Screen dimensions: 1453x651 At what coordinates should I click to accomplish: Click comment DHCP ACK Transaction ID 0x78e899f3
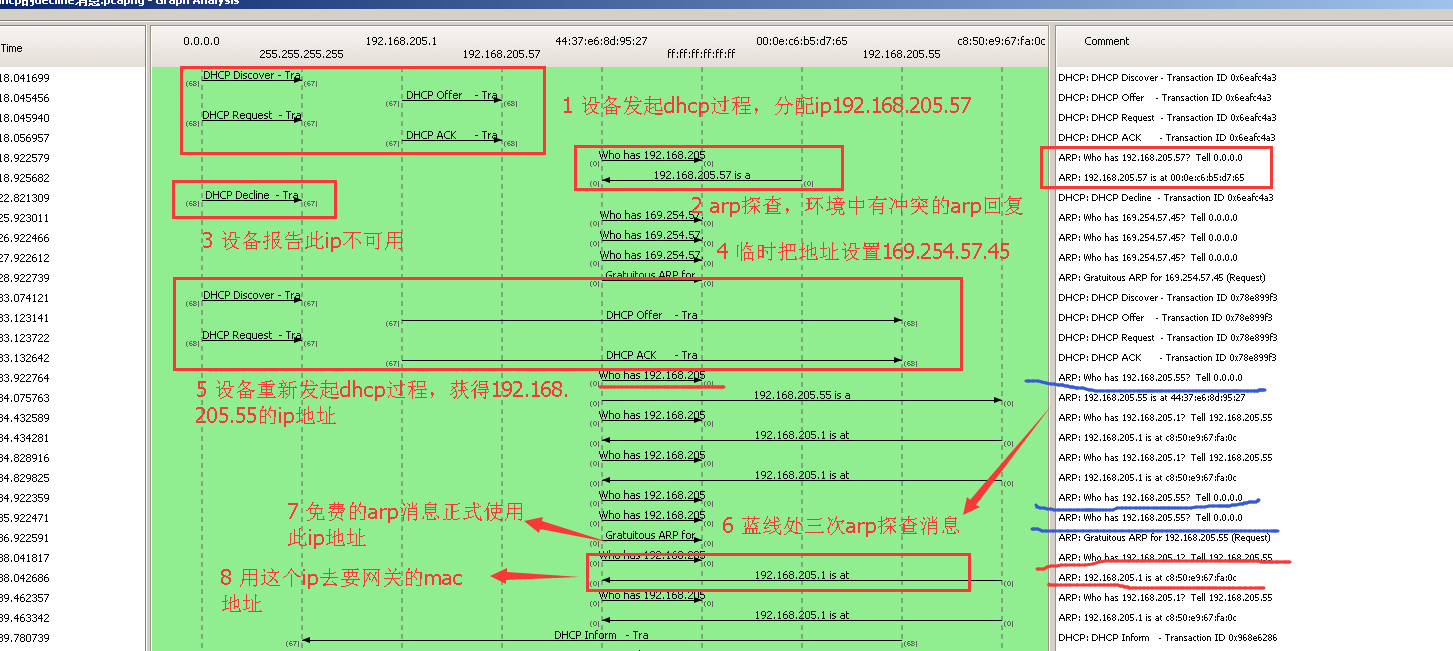(x=1166, y=358)
